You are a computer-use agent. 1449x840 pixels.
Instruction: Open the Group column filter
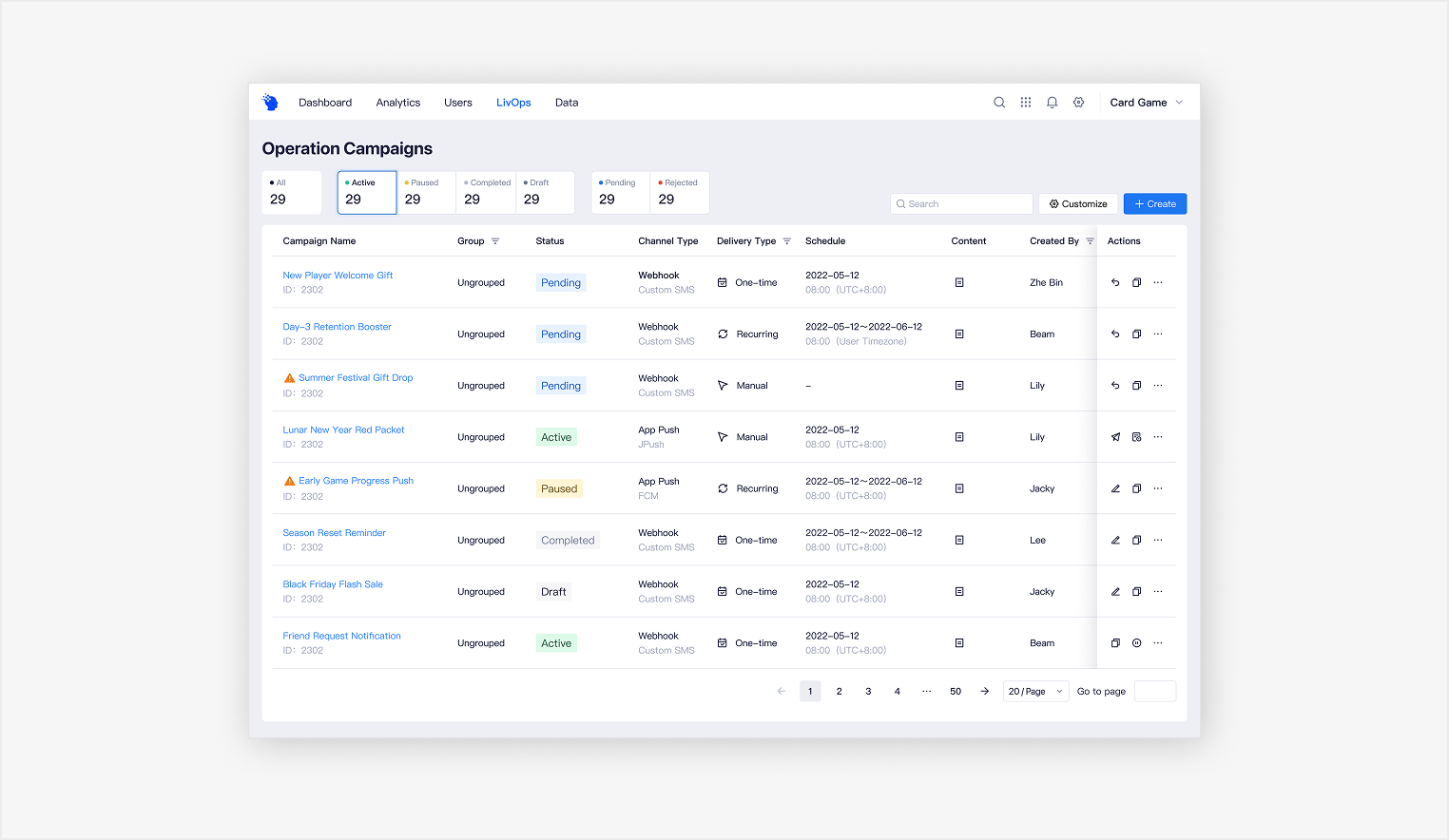495,241
